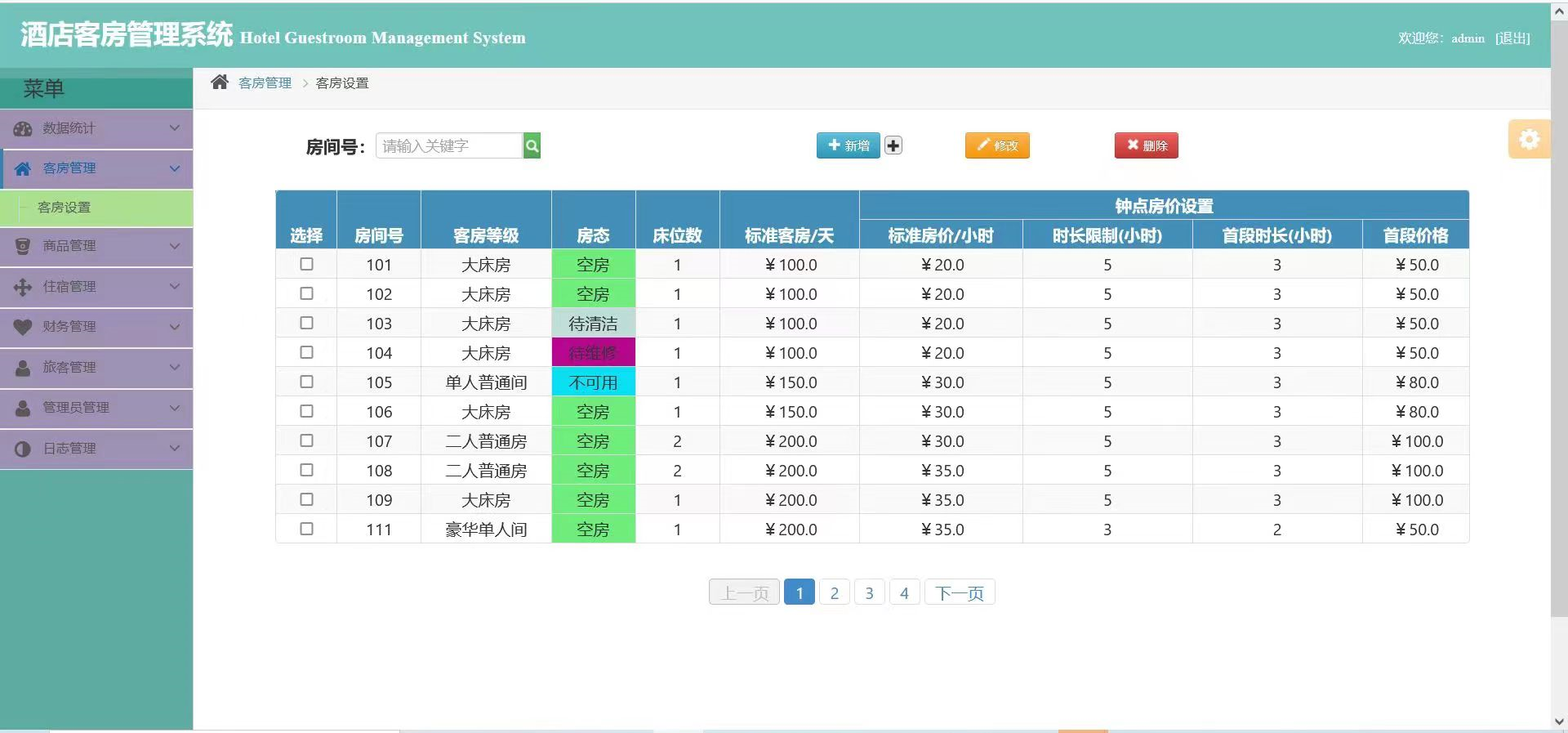
Task: Click the 上一页 previous page button
Action: (x=745, y=592)
